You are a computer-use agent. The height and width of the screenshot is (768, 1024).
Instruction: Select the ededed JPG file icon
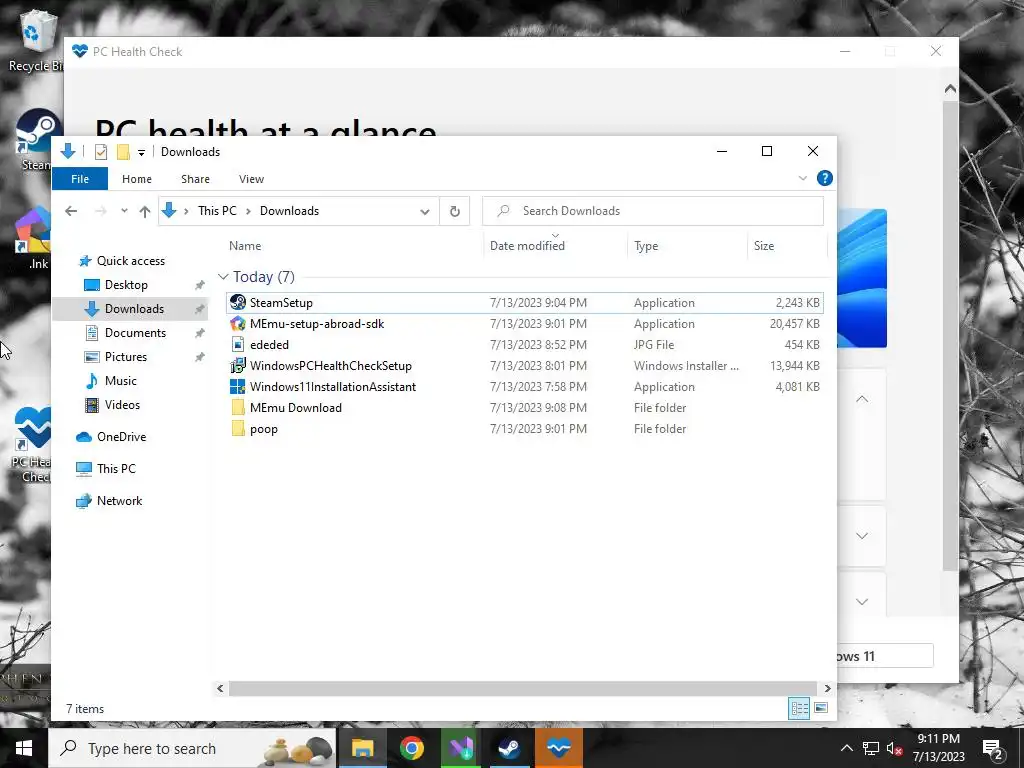(x=238, y=345)
